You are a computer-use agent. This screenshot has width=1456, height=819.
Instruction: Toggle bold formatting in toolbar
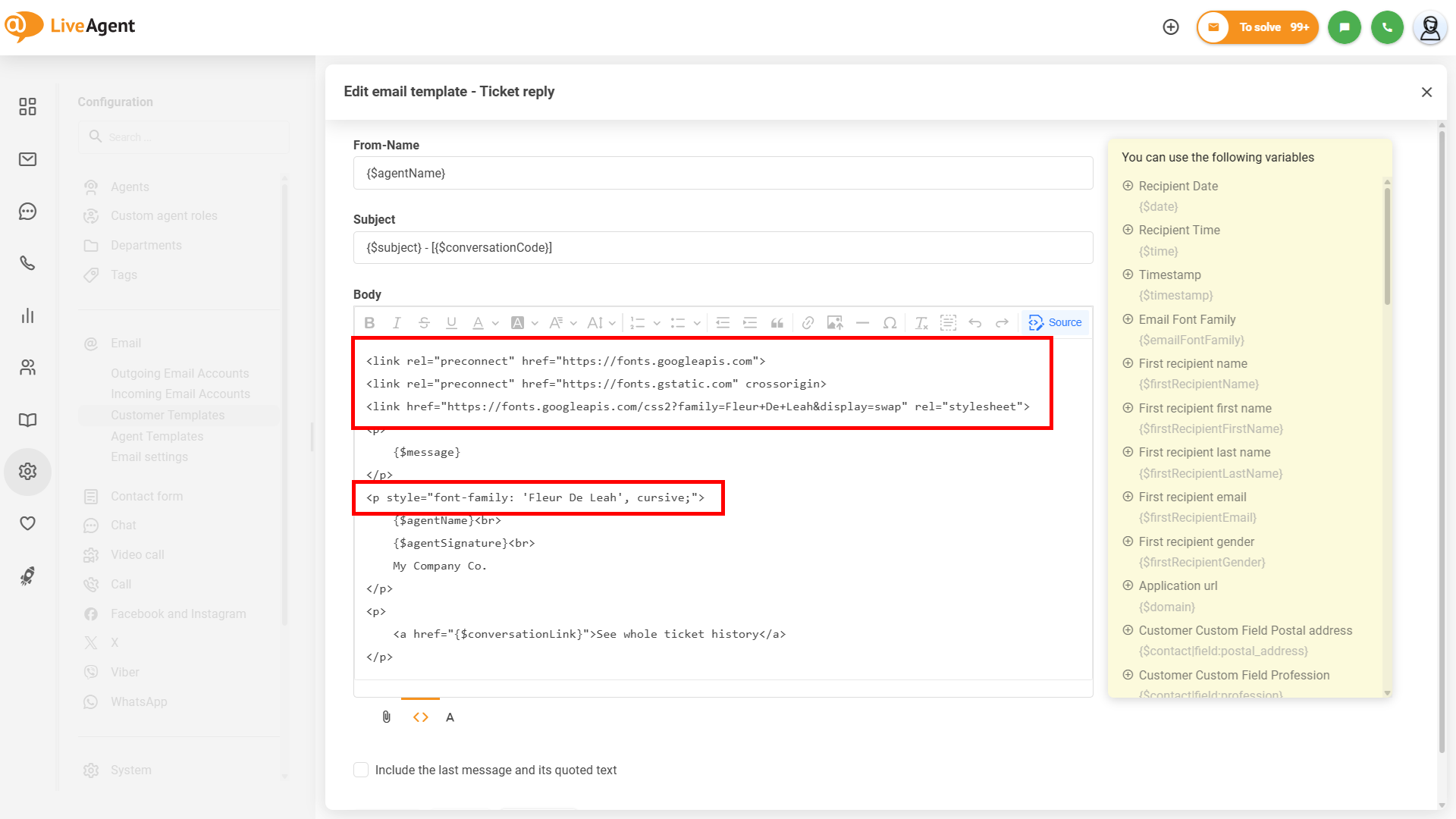click(x=369, y=323)
